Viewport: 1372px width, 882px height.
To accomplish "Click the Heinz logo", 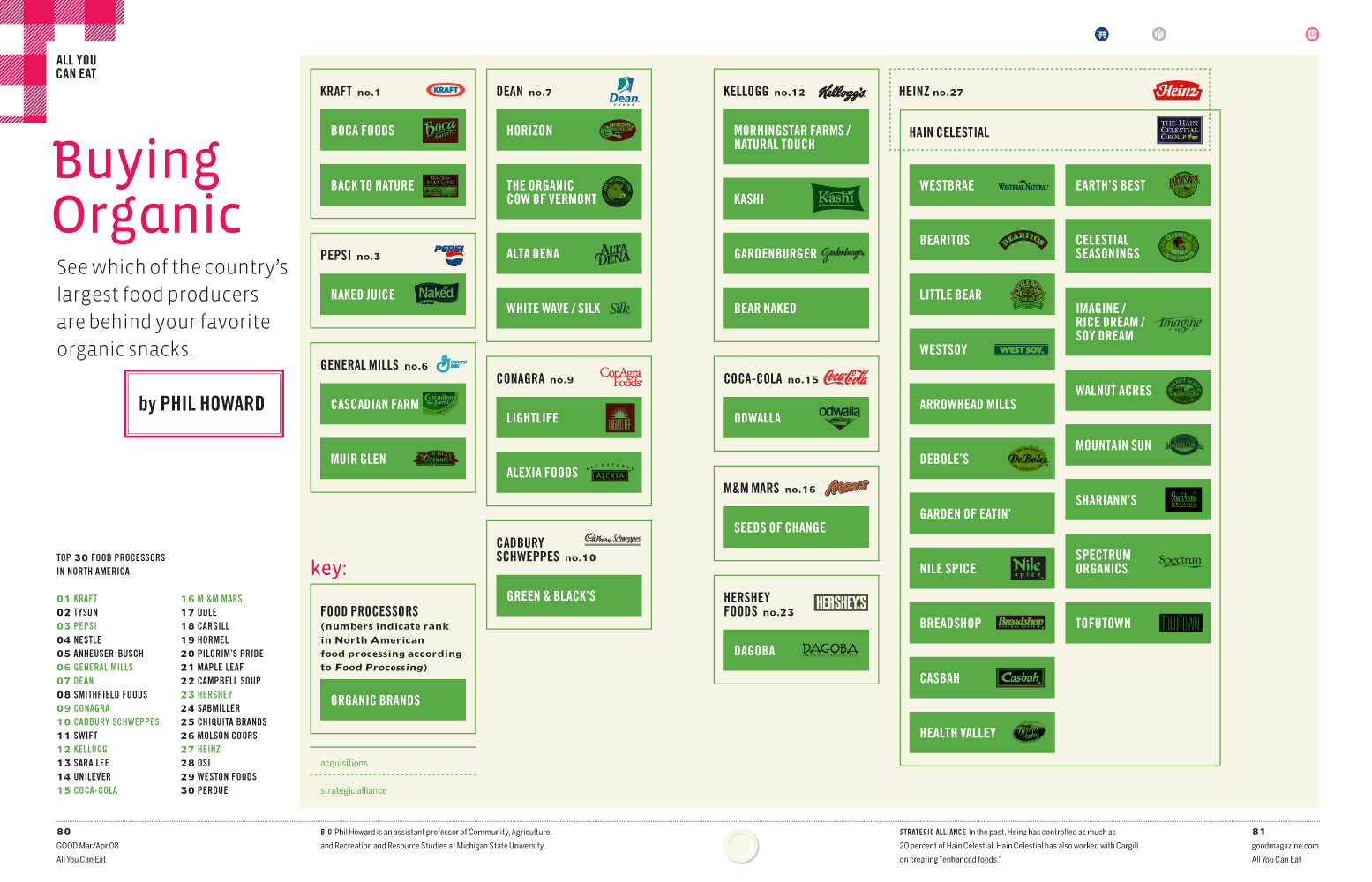I will [1177, 91].
